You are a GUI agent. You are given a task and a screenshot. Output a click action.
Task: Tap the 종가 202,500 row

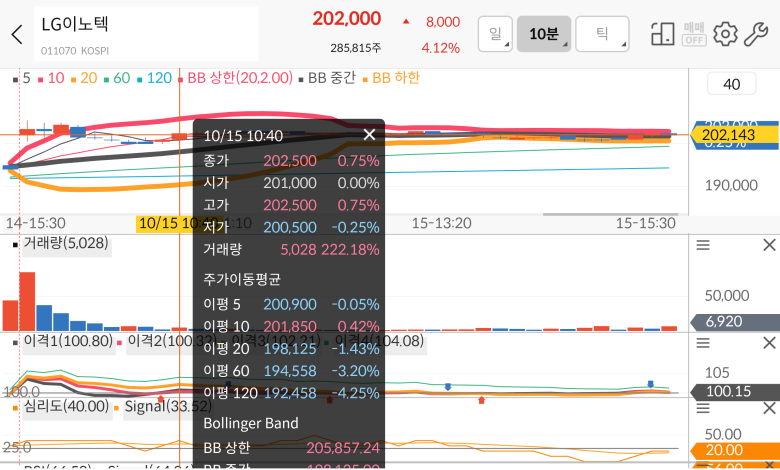pos(291,161)
